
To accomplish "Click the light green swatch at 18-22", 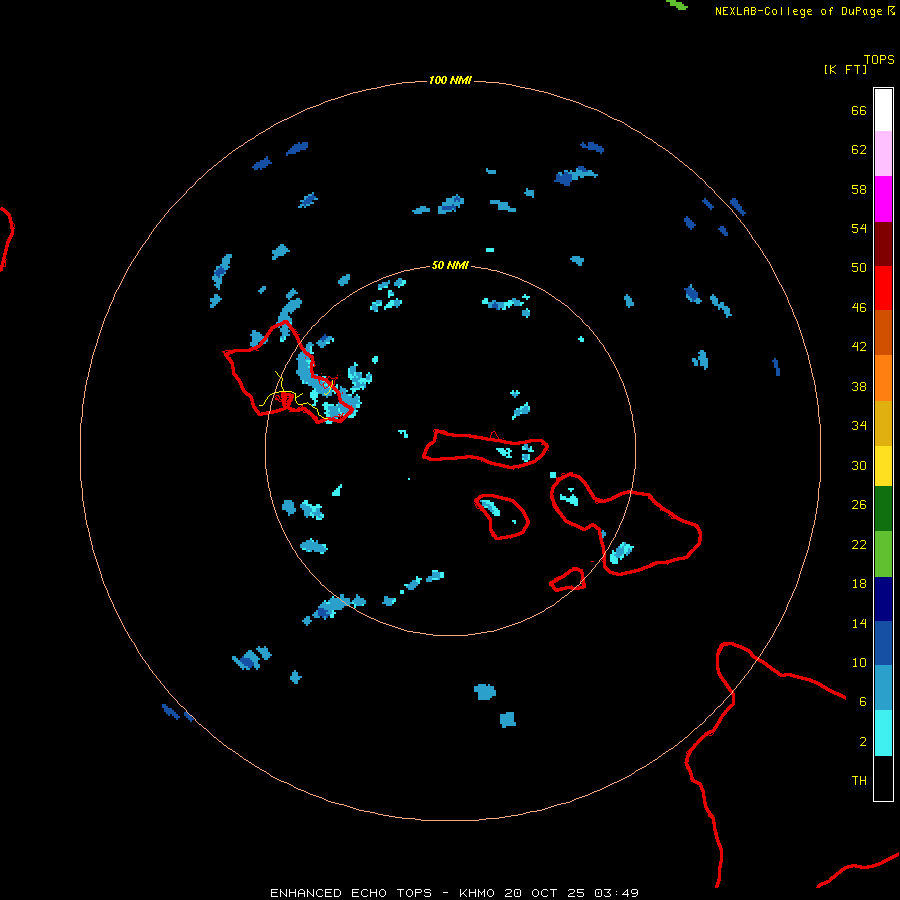I will pyautogui.click(x=883, y=554).
